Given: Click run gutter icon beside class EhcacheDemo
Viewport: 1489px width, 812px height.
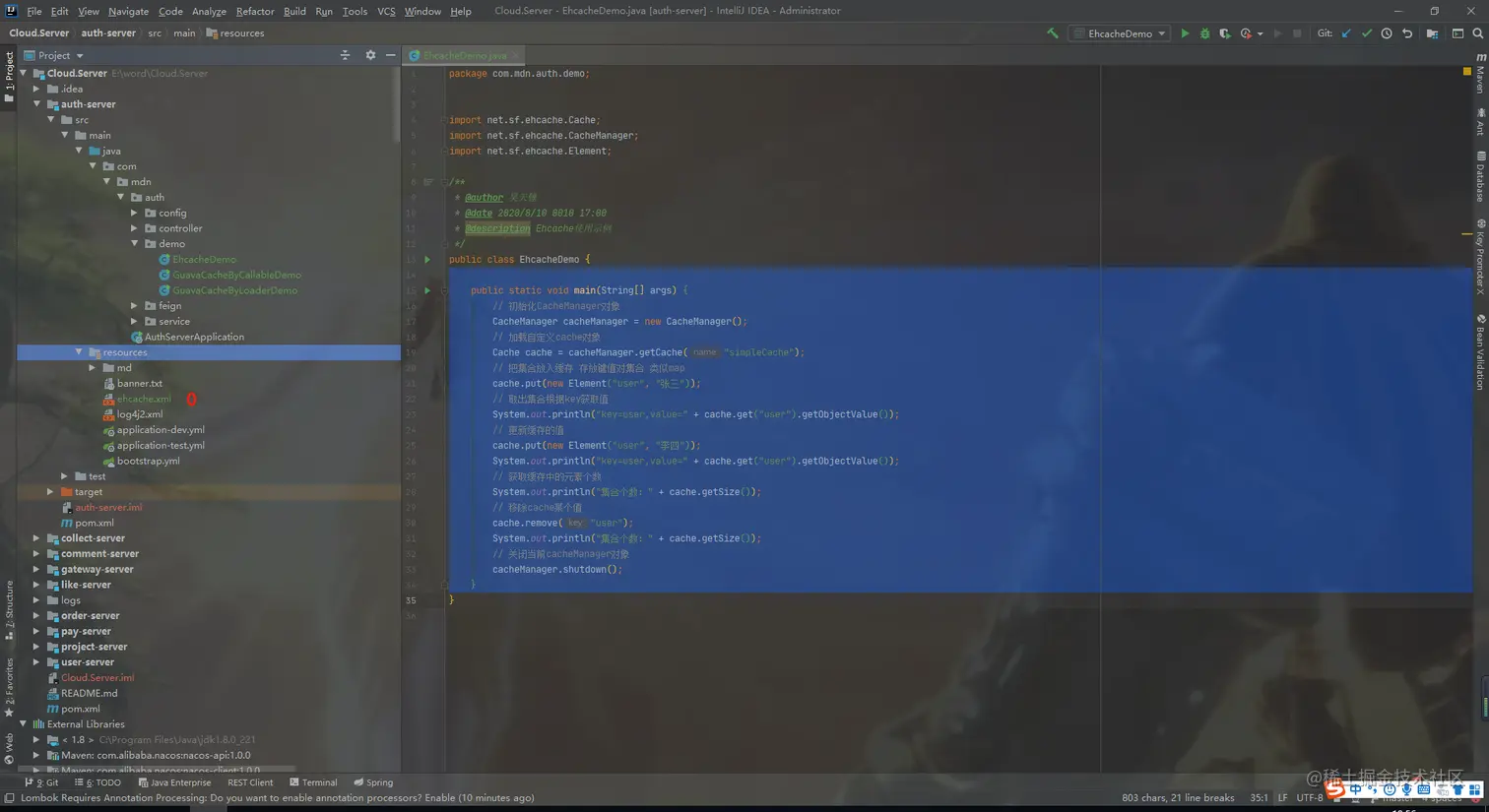Looking at the screenshot, I should pos(427,260).
